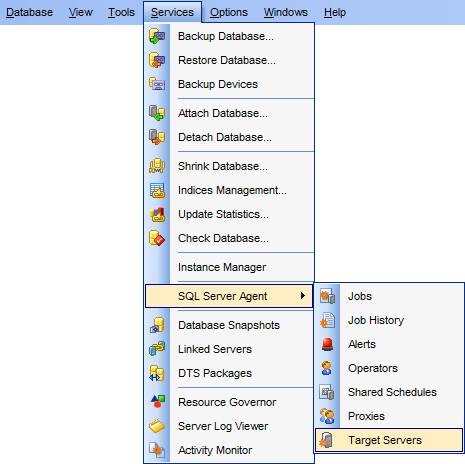Click the Backup Devices icon
The image size is (465, 464).
pos(157,84)
